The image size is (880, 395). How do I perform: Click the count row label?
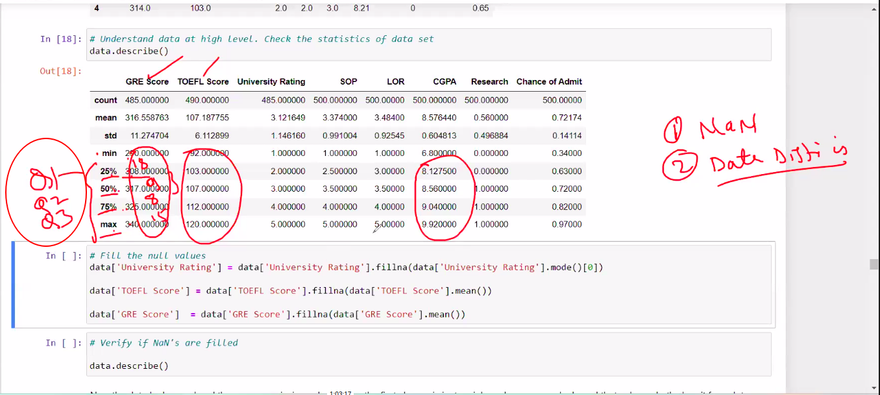tap(106, 100)
